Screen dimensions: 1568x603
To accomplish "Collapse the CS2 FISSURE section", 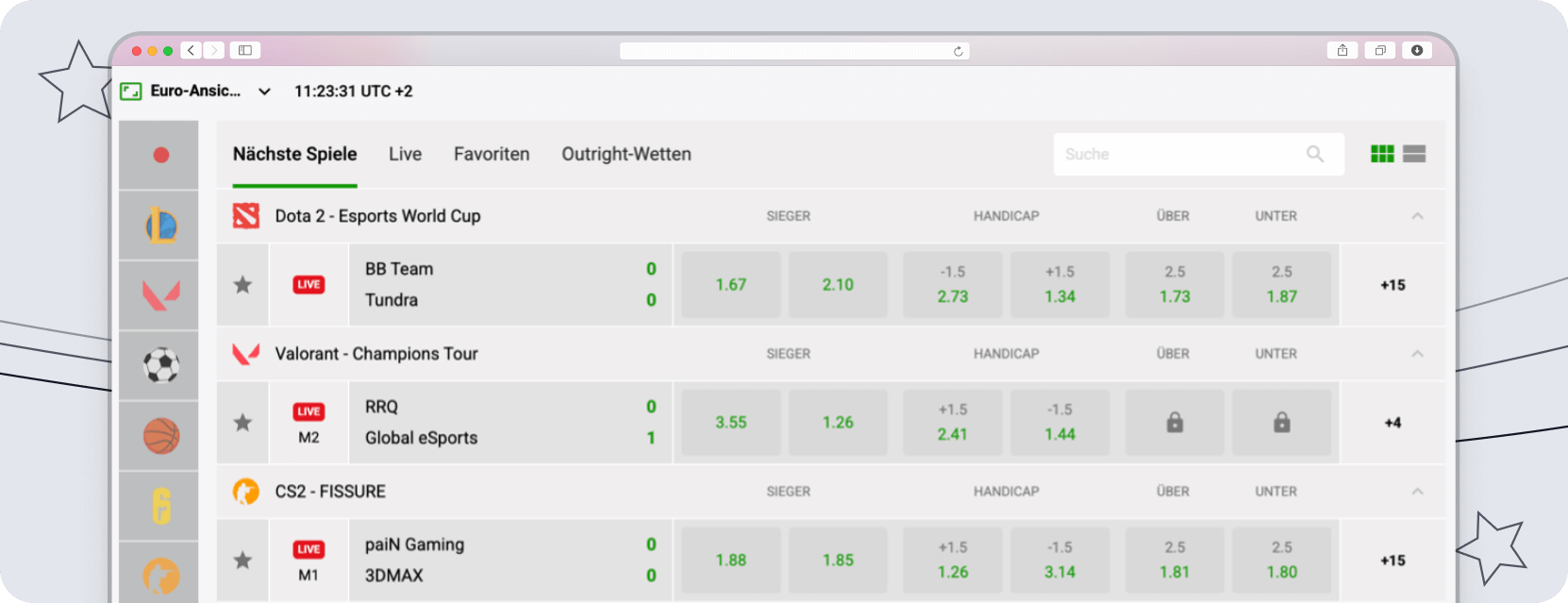I will (x=1417, y=492).
